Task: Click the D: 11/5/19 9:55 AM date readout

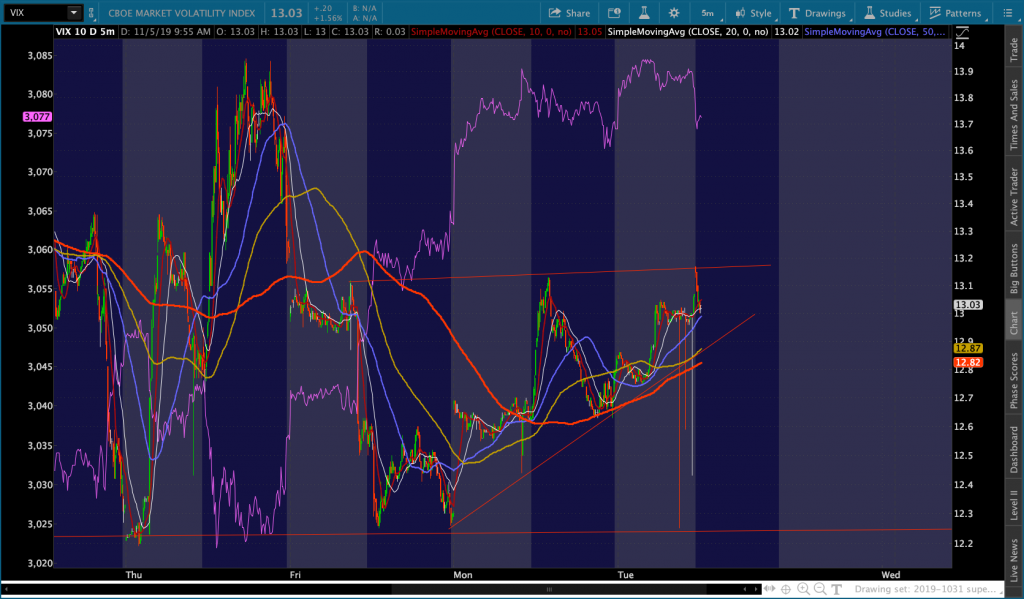Action: tap(166, 31)
